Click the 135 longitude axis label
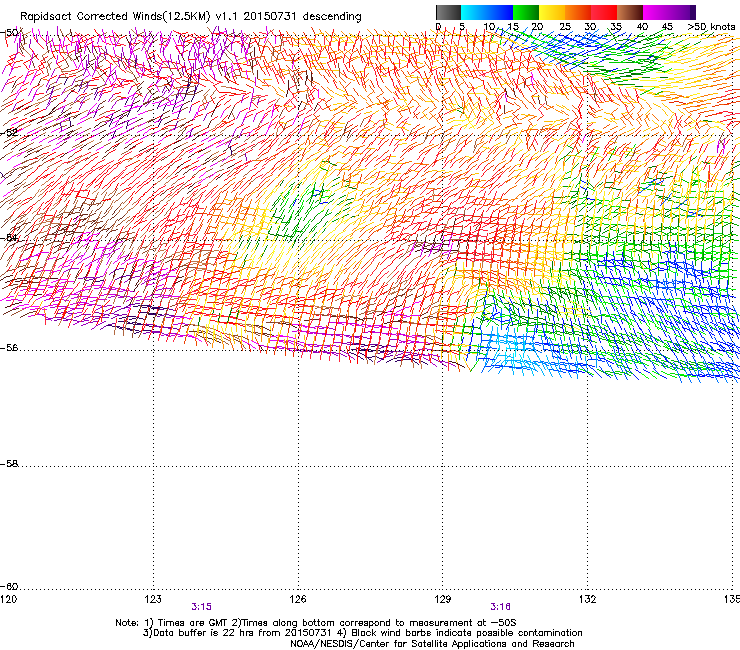This screenshot has width=740, height=650. click(731, 599)
